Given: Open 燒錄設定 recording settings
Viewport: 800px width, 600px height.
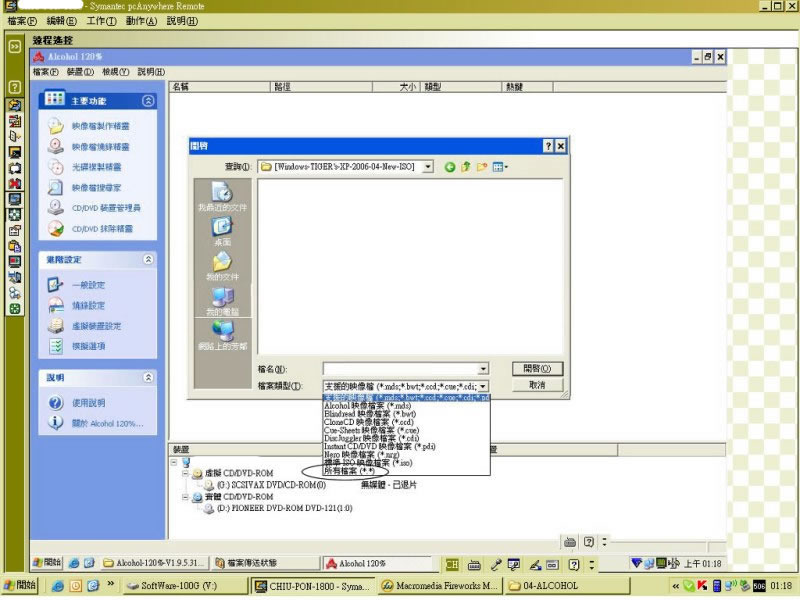Looking at the screenshot, I should click(x=88, y=306).
